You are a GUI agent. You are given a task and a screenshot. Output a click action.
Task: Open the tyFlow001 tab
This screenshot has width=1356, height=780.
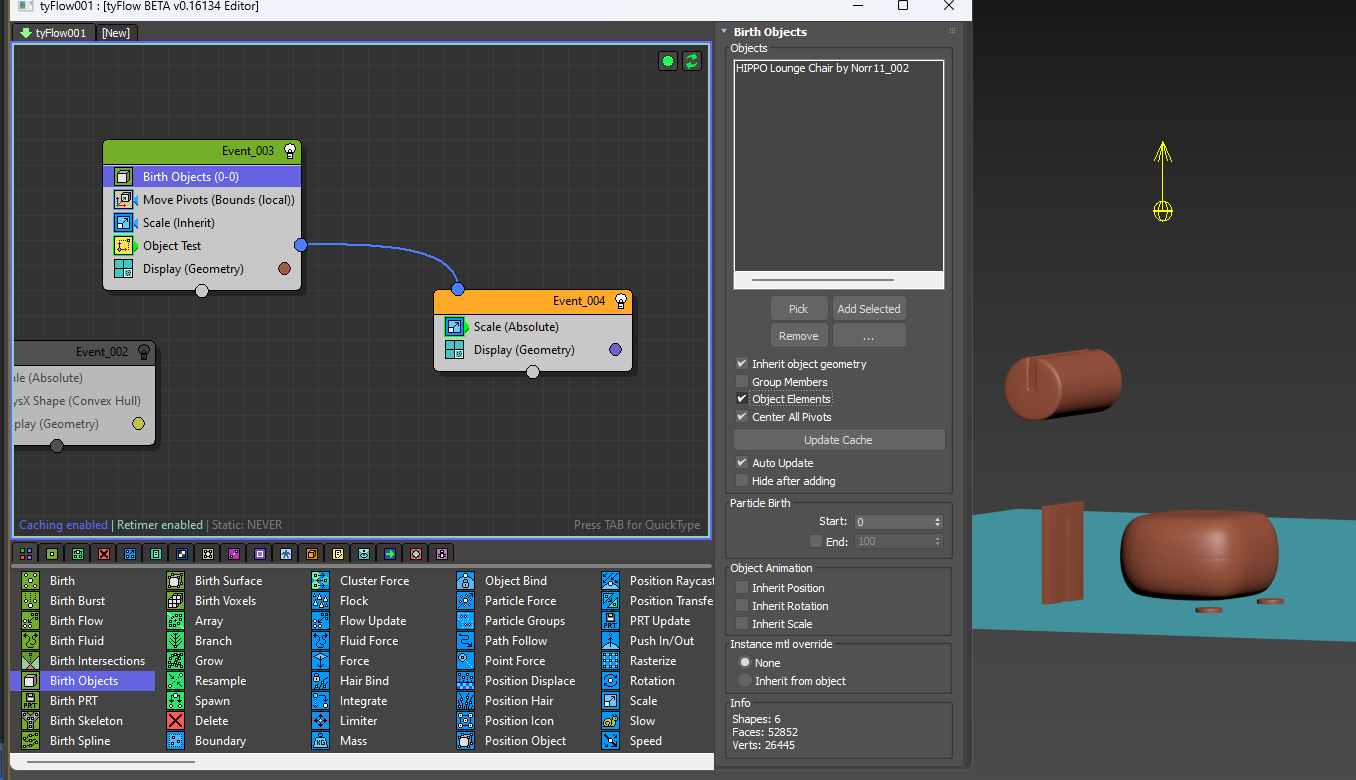point(54,33)
